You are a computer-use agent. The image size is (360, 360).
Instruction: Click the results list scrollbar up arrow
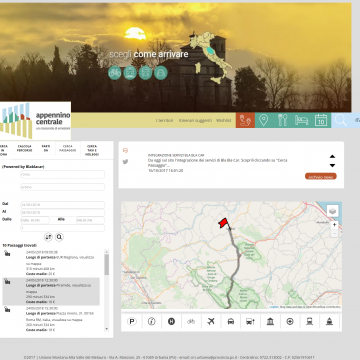point(107,252)
